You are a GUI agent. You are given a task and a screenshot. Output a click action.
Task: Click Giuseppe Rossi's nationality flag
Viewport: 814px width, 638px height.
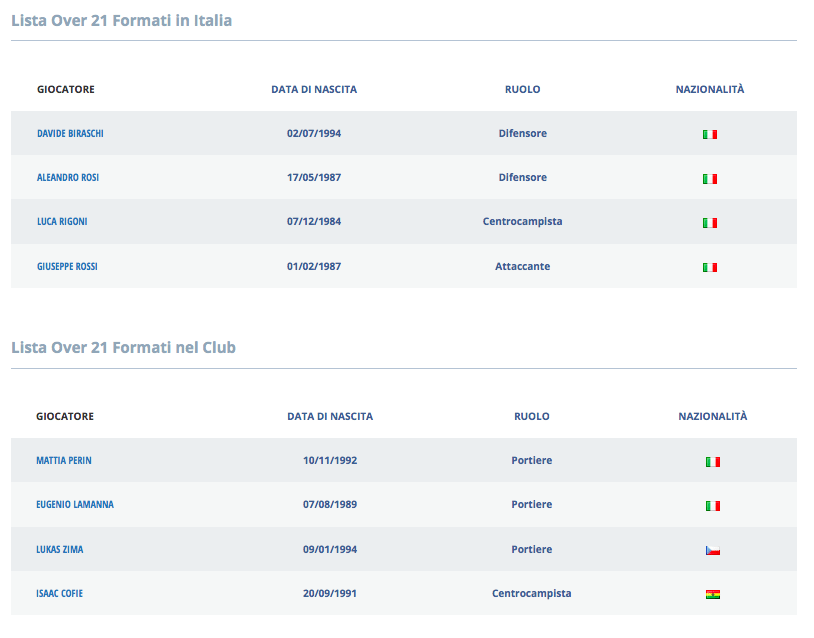710,267
